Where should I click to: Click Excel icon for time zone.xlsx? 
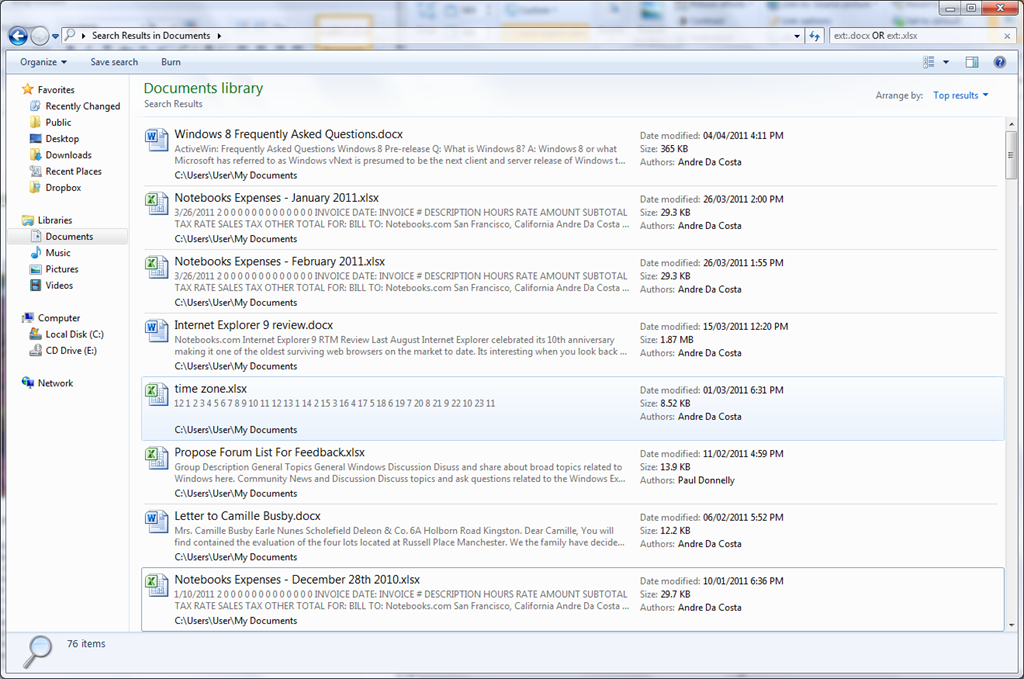pyautogui.click(x=157, y=395)
